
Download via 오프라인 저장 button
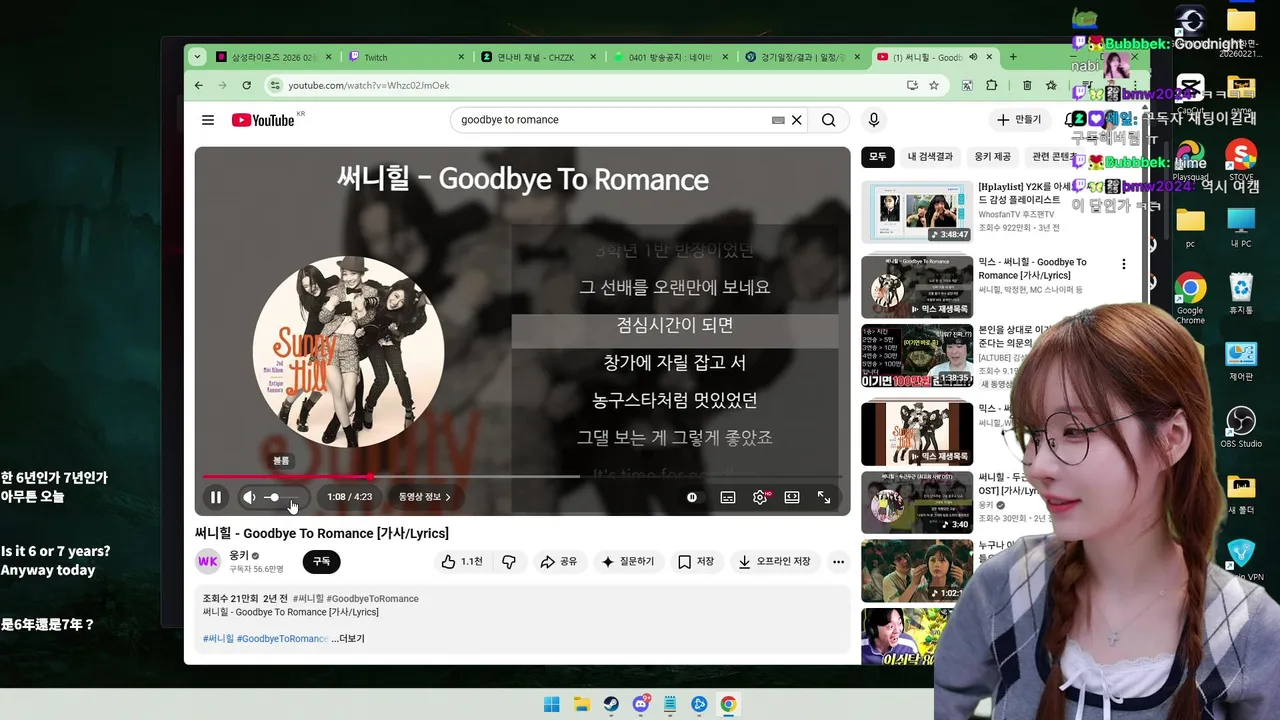(x=775, y=562)
